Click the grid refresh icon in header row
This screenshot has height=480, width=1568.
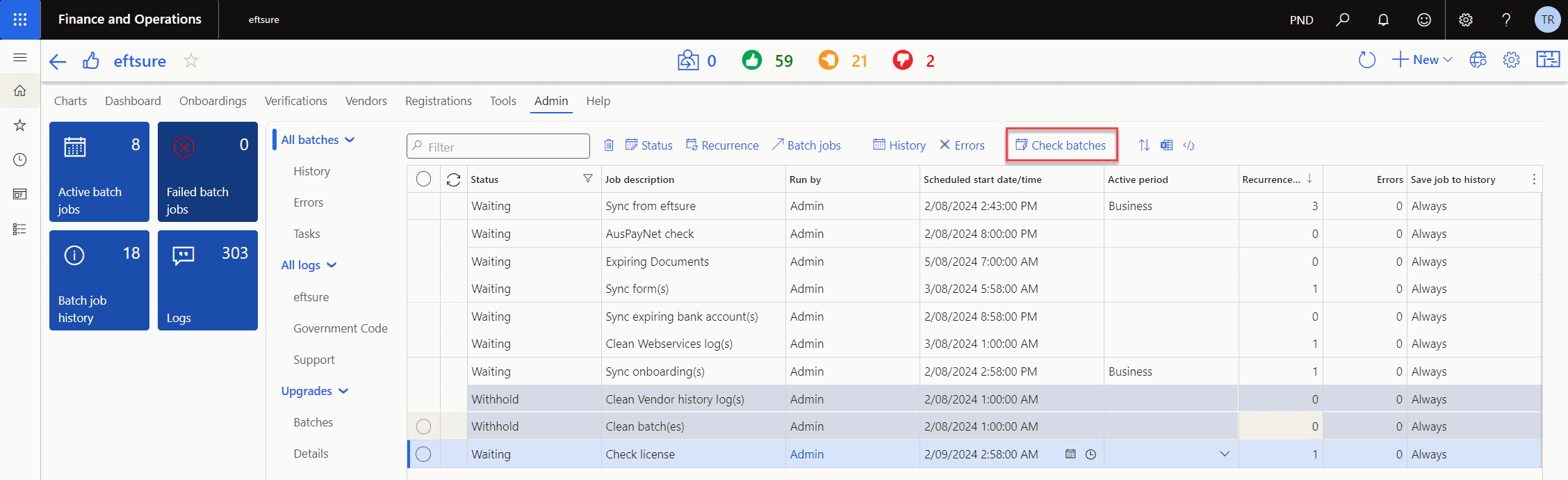(454, 179)
